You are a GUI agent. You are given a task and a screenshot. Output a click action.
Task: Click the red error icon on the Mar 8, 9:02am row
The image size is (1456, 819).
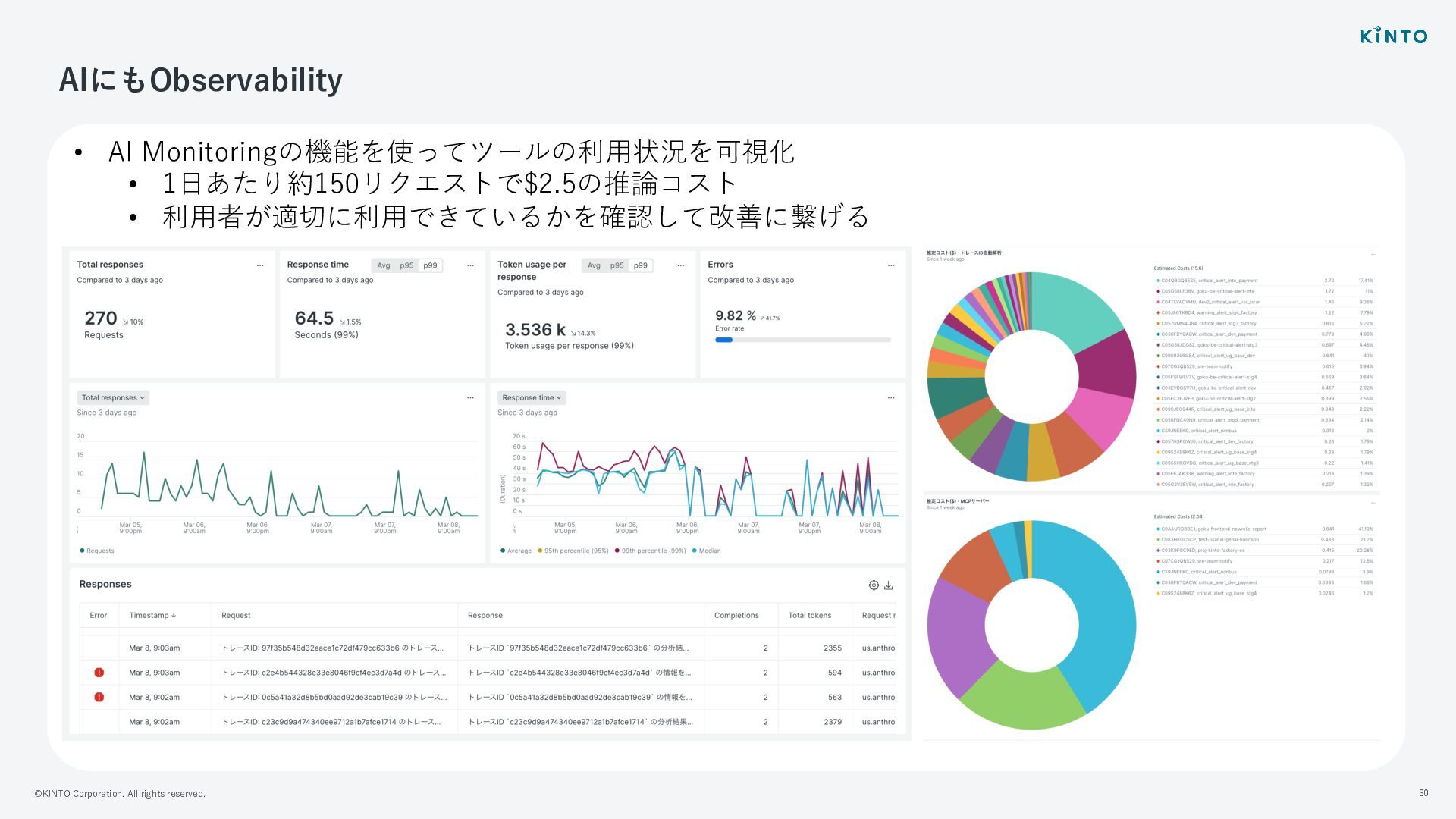click(99, 697)
